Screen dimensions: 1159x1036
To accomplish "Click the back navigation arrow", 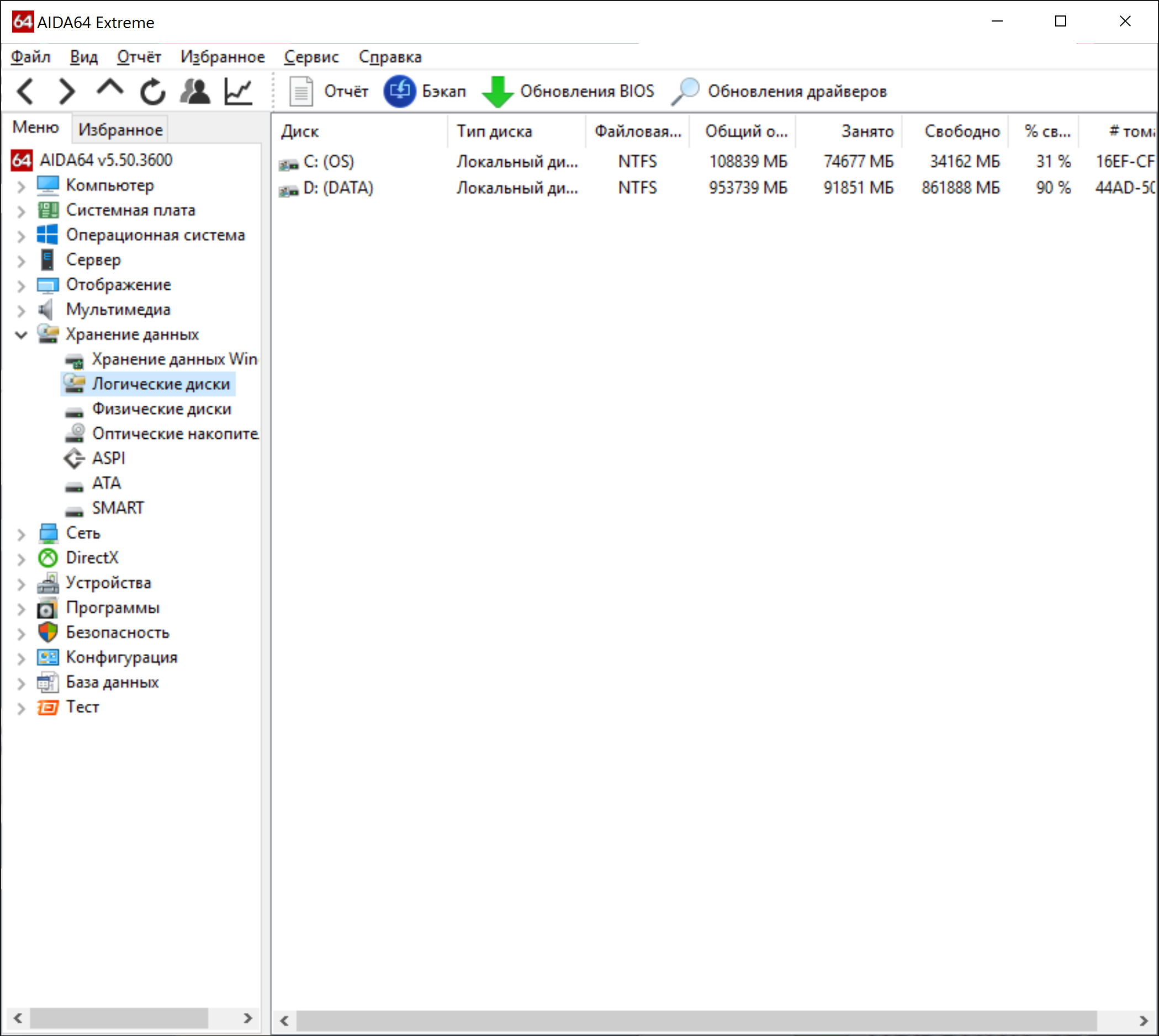I will point(25,92).
